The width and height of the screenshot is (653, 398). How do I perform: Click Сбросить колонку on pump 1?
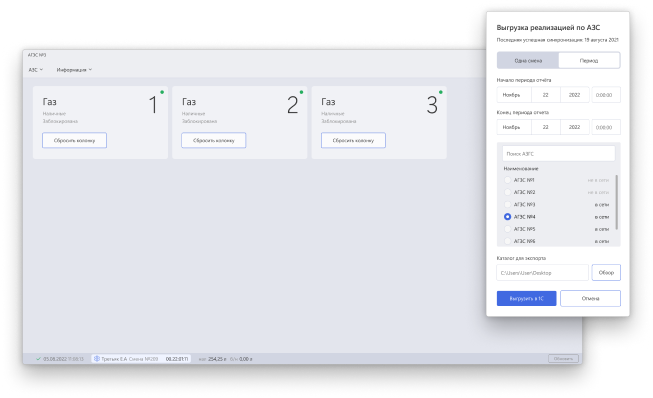pos(74,140)
